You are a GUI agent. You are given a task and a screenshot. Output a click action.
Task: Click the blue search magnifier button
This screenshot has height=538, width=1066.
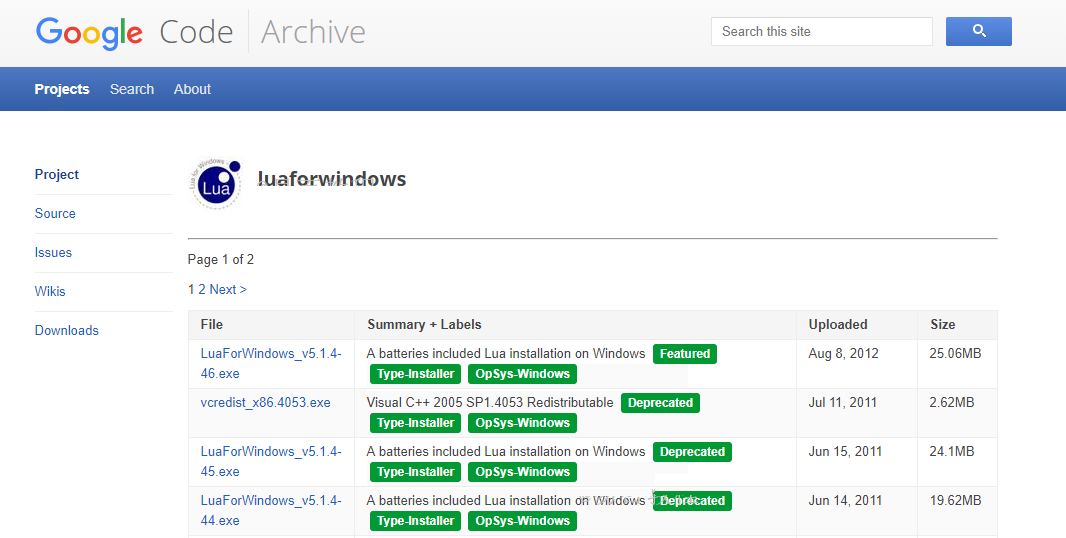tap(978, 31)
